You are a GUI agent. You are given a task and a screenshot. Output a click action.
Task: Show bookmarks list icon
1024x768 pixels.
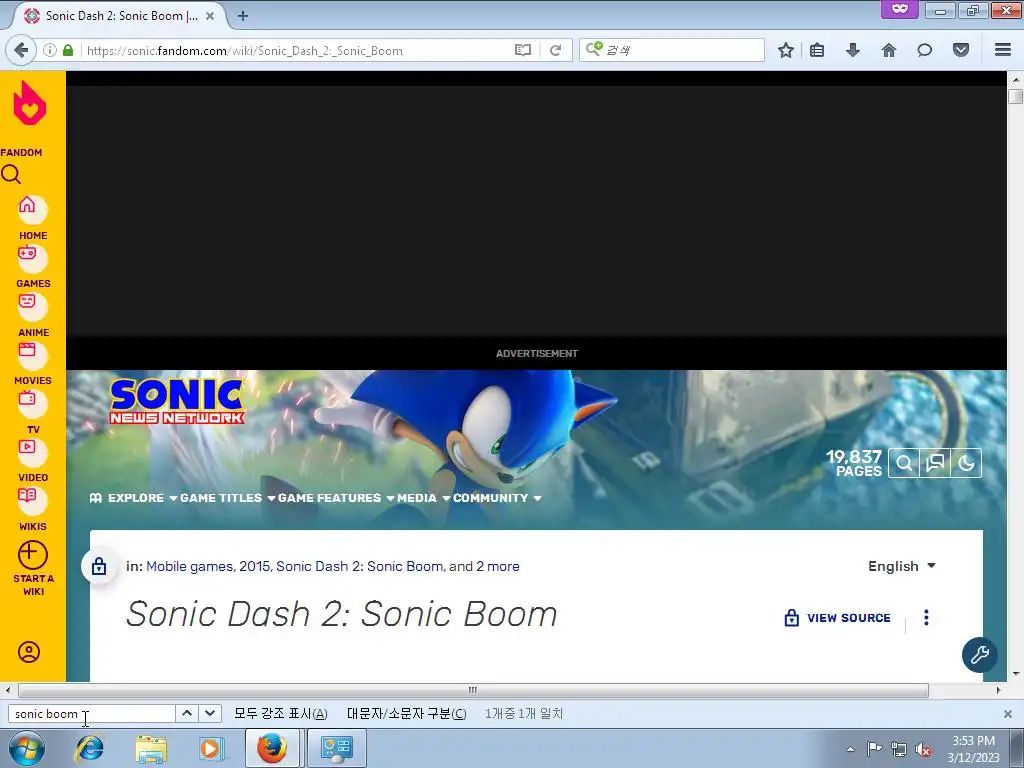click(x=817, y=50)
